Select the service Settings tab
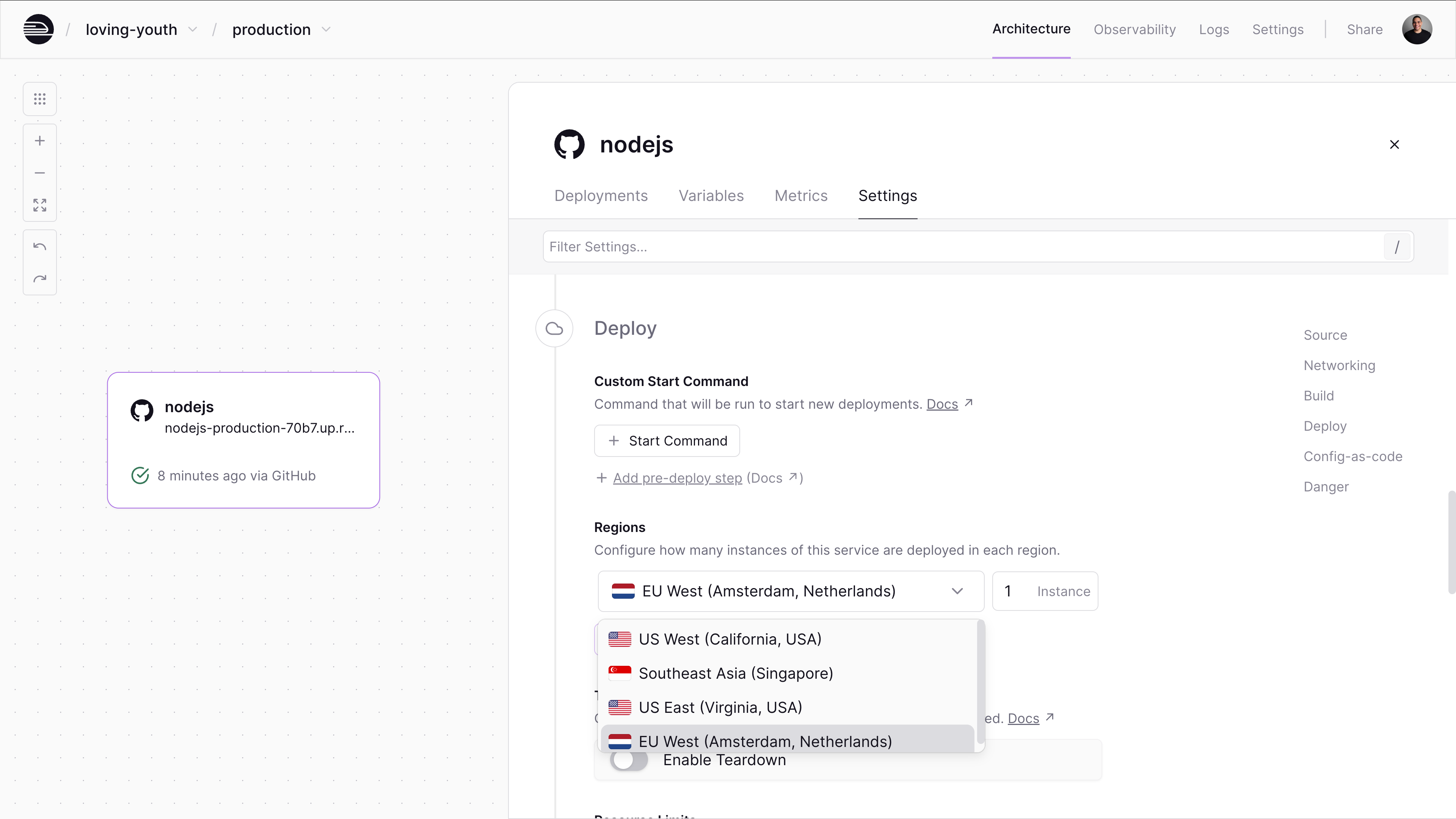Image resolution: width=1456 pixels, height=819 pixels. click(x=887, y=196)
